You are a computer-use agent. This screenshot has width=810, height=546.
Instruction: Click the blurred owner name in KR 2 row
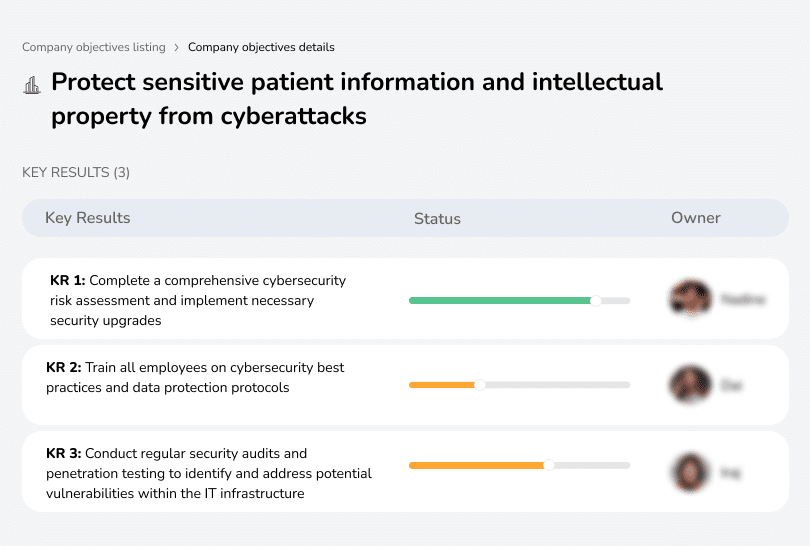click(731, 385)
